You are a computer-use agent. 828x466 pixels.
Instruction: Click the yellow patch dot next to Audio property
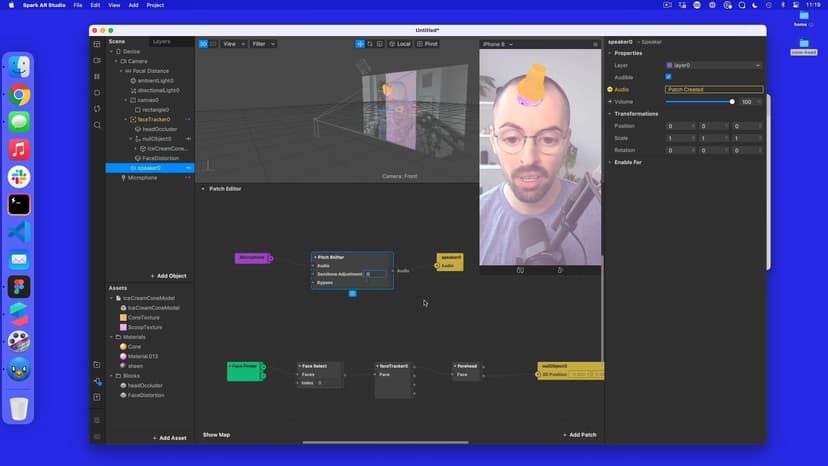610,89
